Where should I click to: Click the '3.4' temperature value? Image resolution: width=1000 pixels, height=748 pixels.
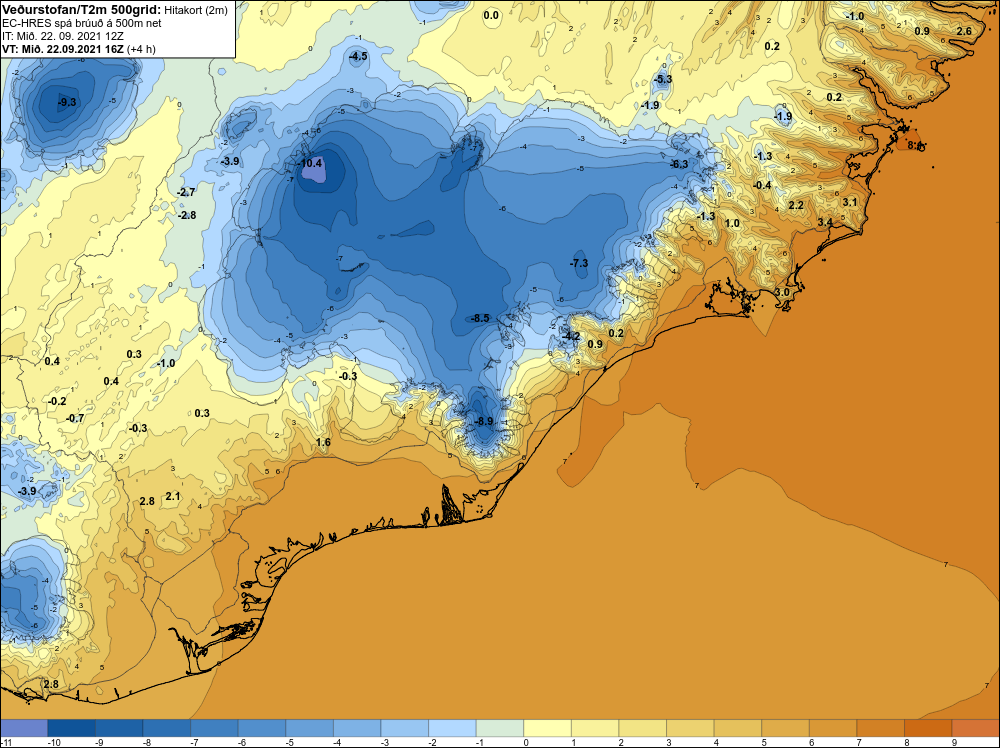click(825, 222)
